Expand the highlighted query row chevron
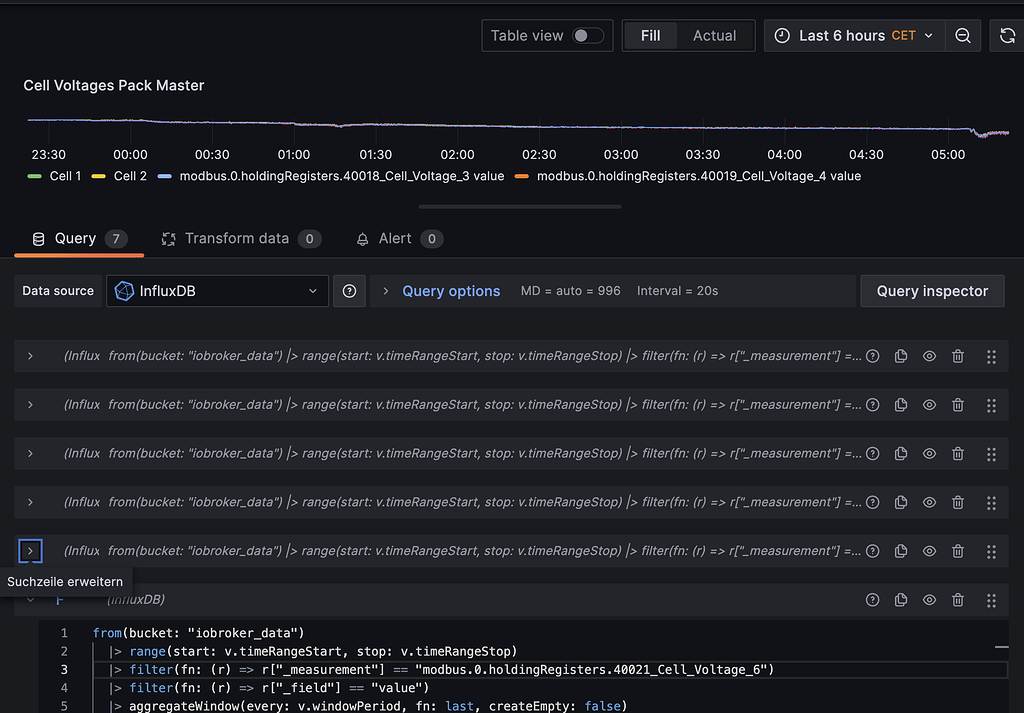 click(x=30, y=551)
